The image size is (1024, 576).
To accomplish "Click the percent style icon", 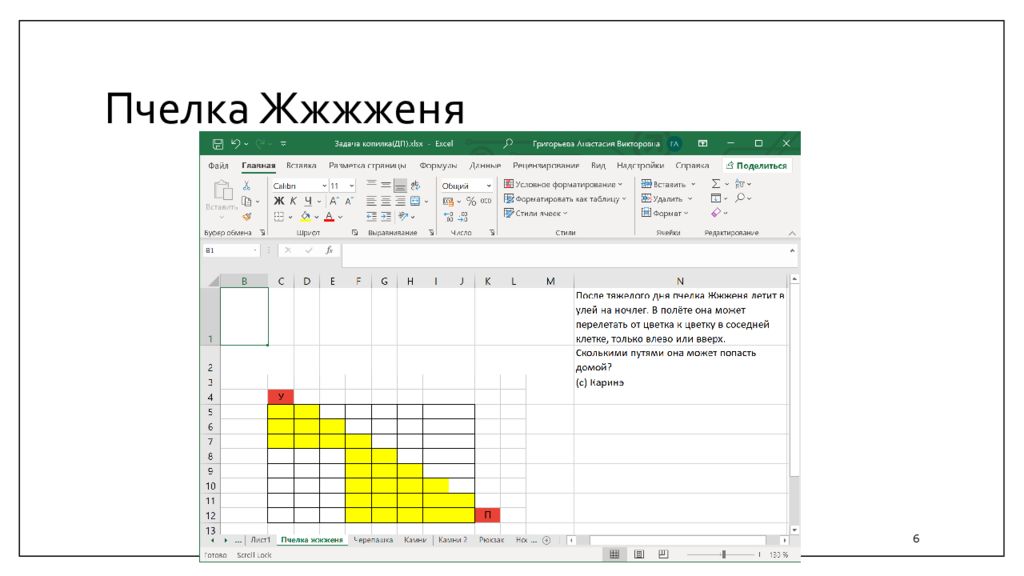I will 470,201.
